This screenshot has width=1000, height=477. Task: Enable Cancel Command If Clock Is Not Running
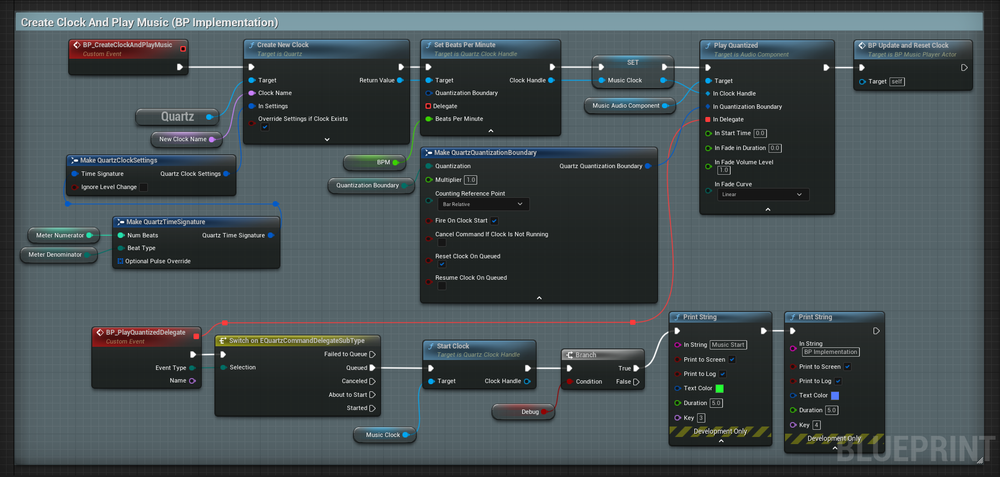(442, 242)
